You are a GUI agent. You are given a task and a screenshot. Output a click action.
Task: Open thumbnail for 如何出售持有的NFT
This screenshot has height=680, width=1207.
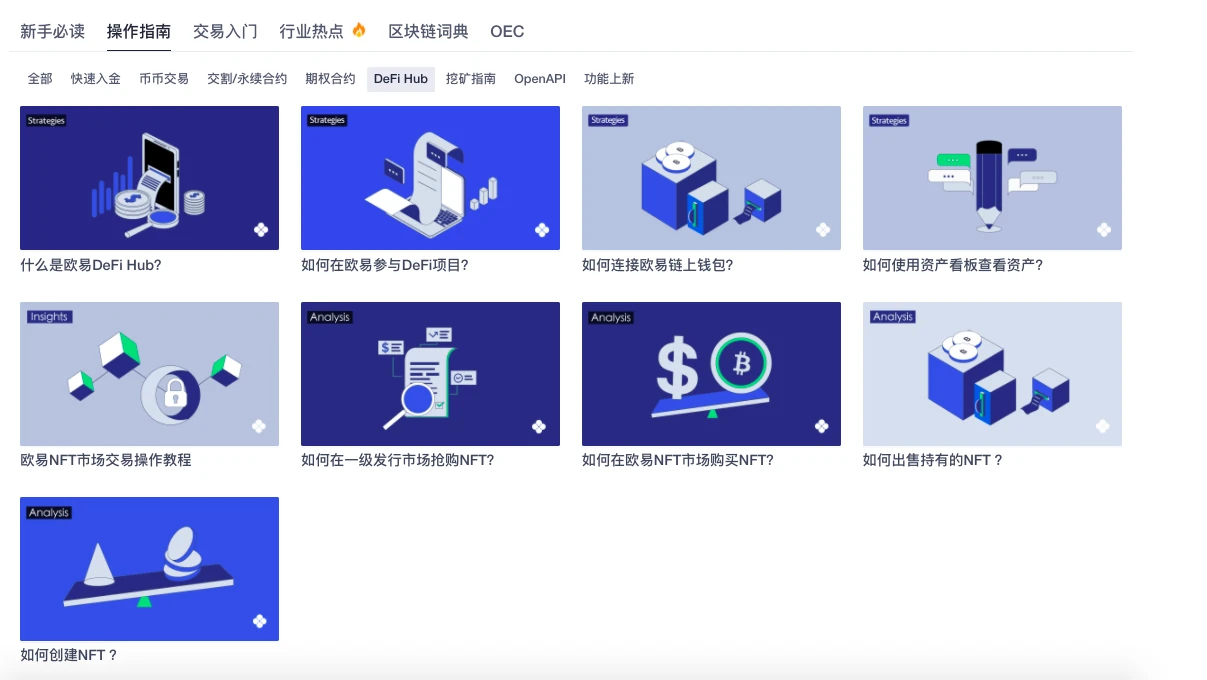coord(992,374)
